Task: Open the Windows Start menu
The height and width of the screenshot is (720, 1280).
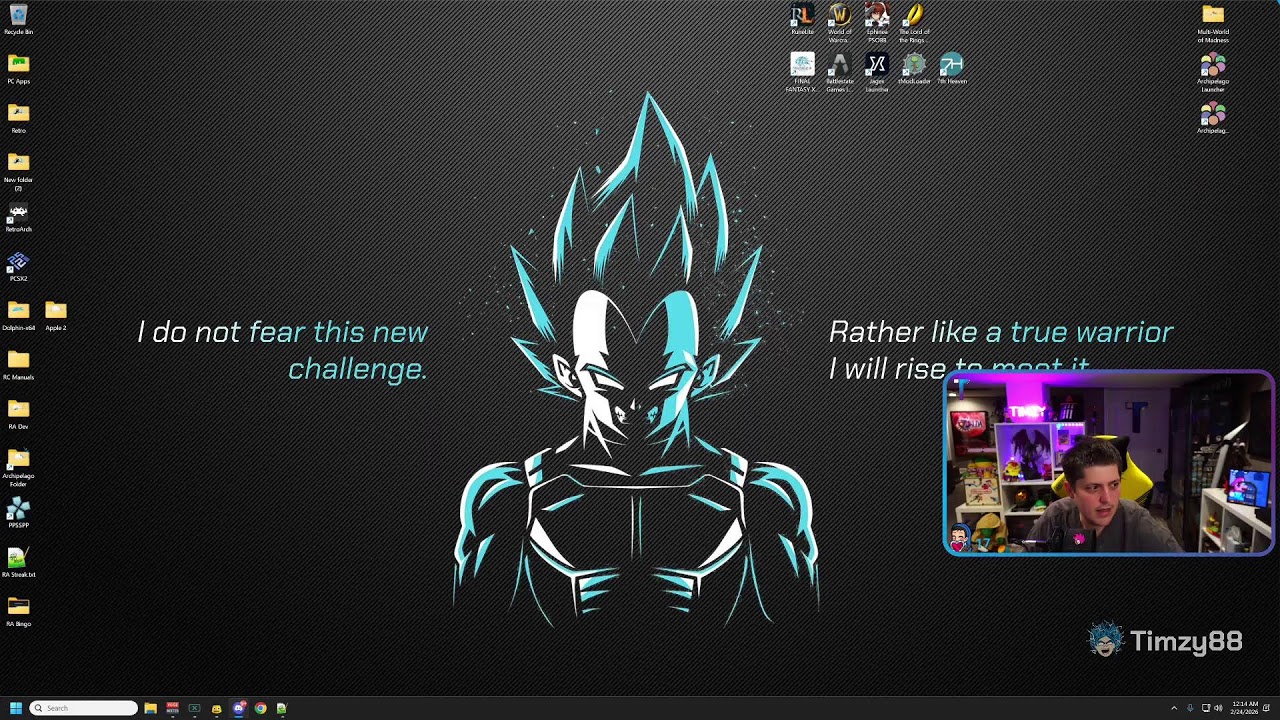Action: click(16, 708)
